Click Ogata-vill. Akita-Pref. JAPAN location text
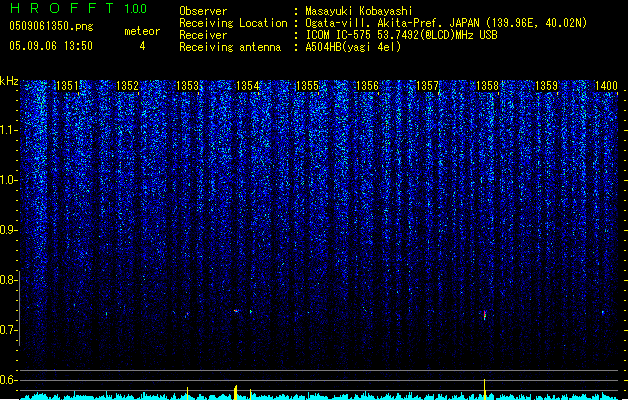The image size is (629, 400). click(x=446, y=23)
